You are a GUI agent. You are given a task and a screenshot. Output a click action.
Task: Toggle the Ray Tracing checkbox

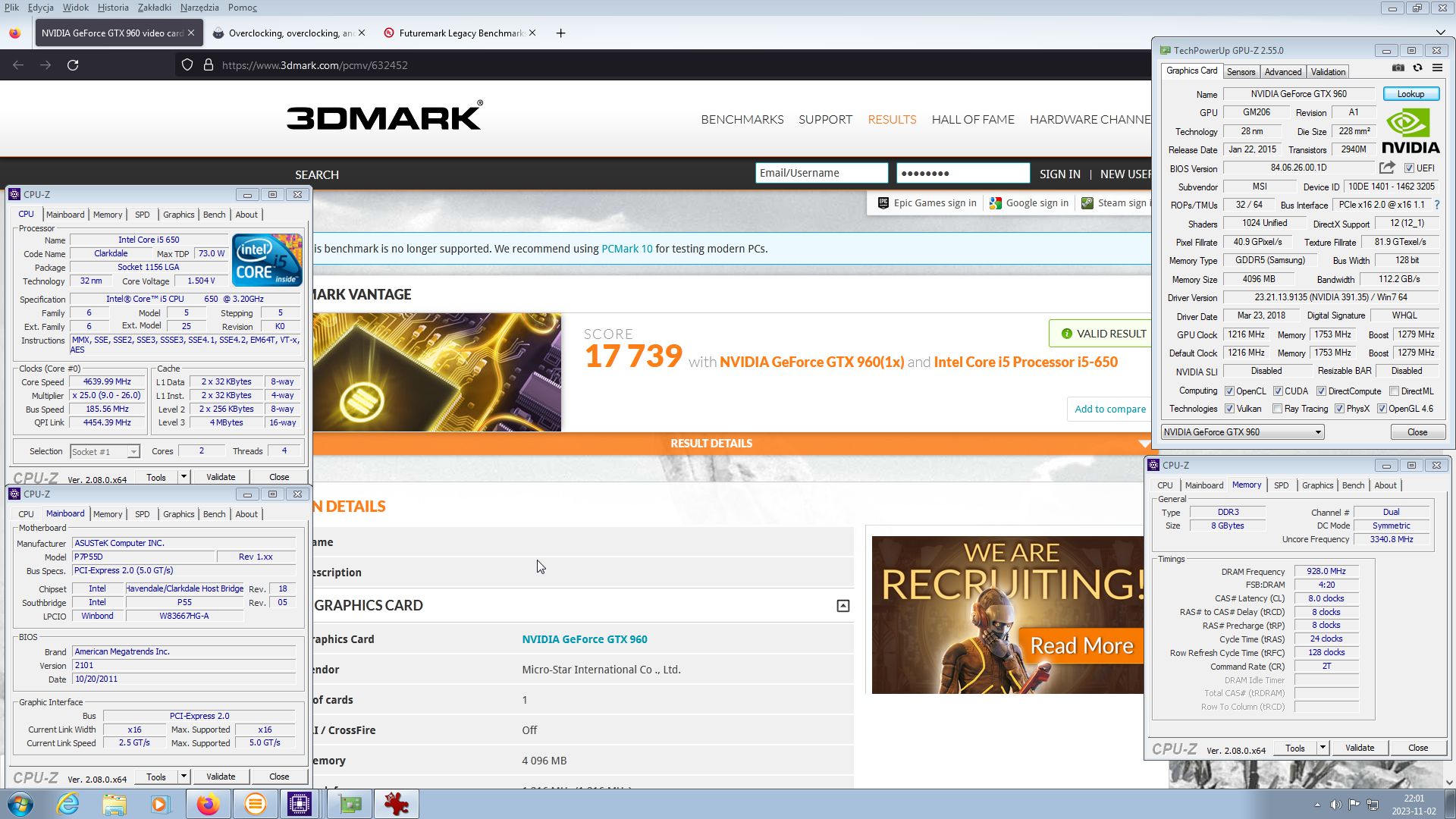[1278, 409]
